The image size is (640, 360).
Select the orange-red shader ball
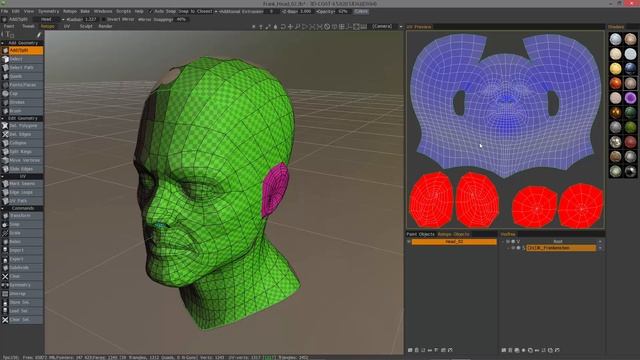point(616,83)
